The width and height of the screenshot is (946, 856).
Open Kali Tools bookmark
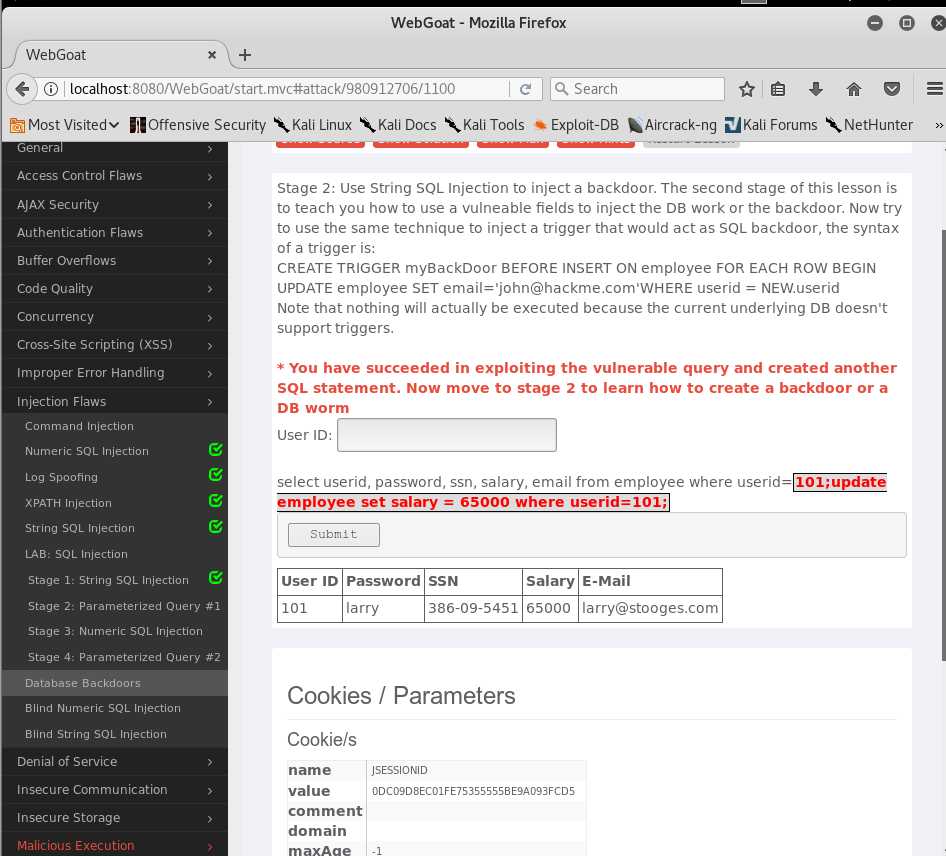click(x=484, y=125)
